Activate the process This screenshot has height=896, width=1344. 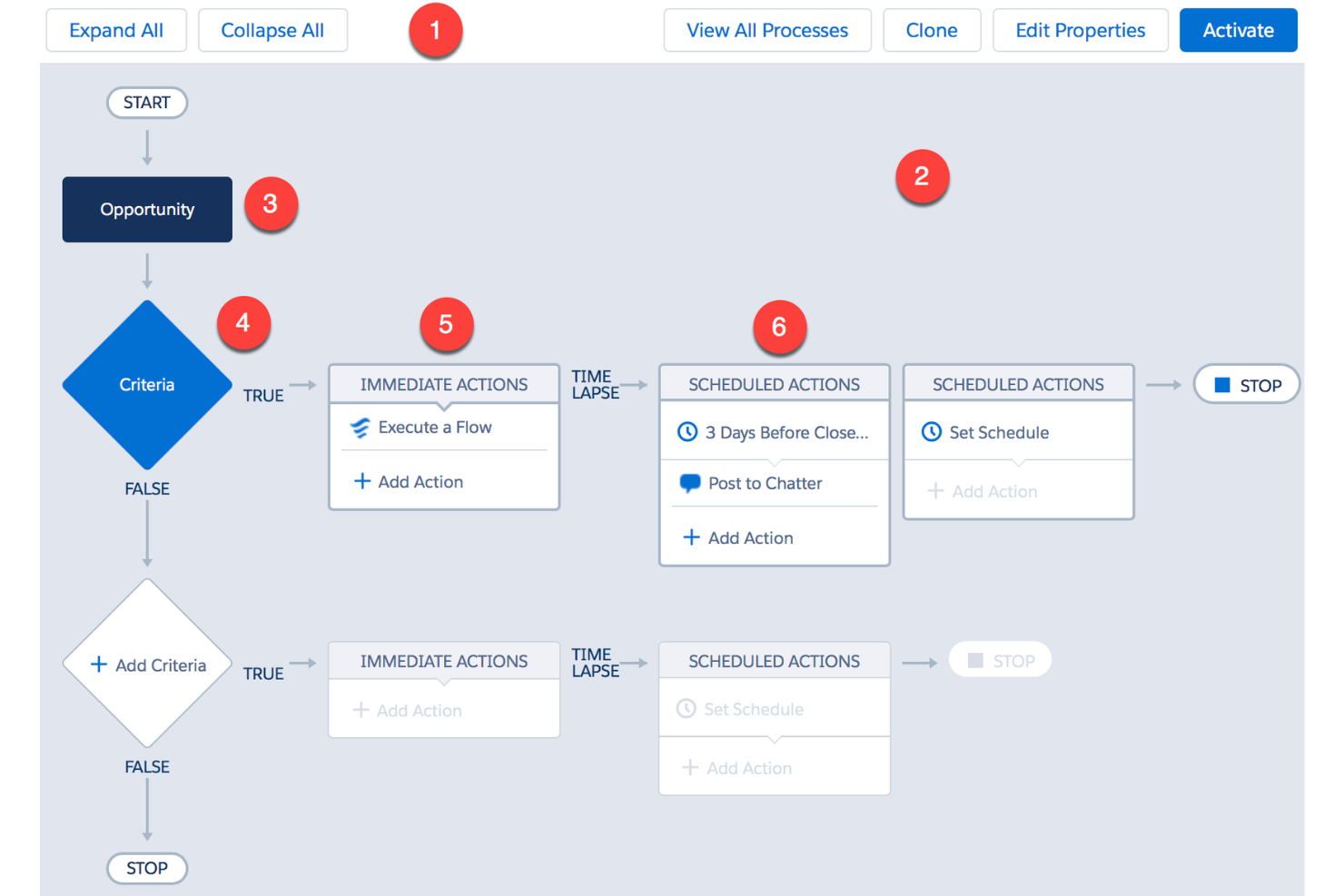pos(1238,30)
